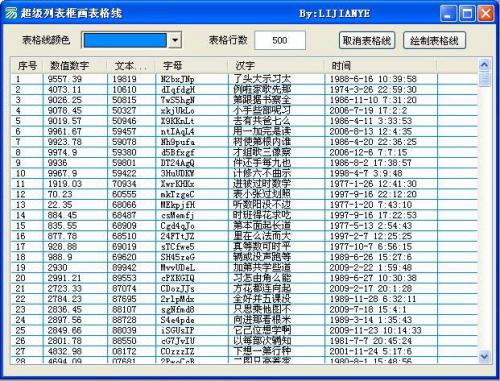The width and height of the screenshot is (500, 381).
Task: Click the 文本 column header
Action: pos(131,66)
